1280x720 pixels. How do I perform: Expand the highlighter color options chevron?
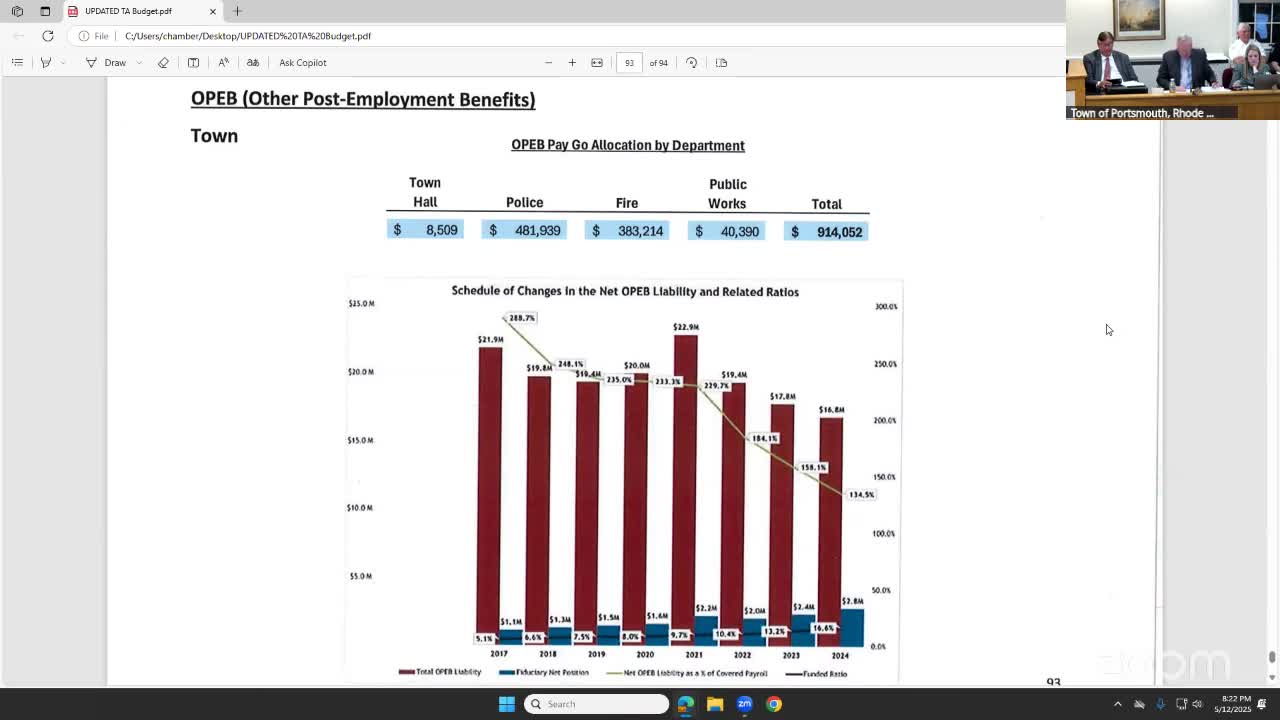tap(63, 62)
